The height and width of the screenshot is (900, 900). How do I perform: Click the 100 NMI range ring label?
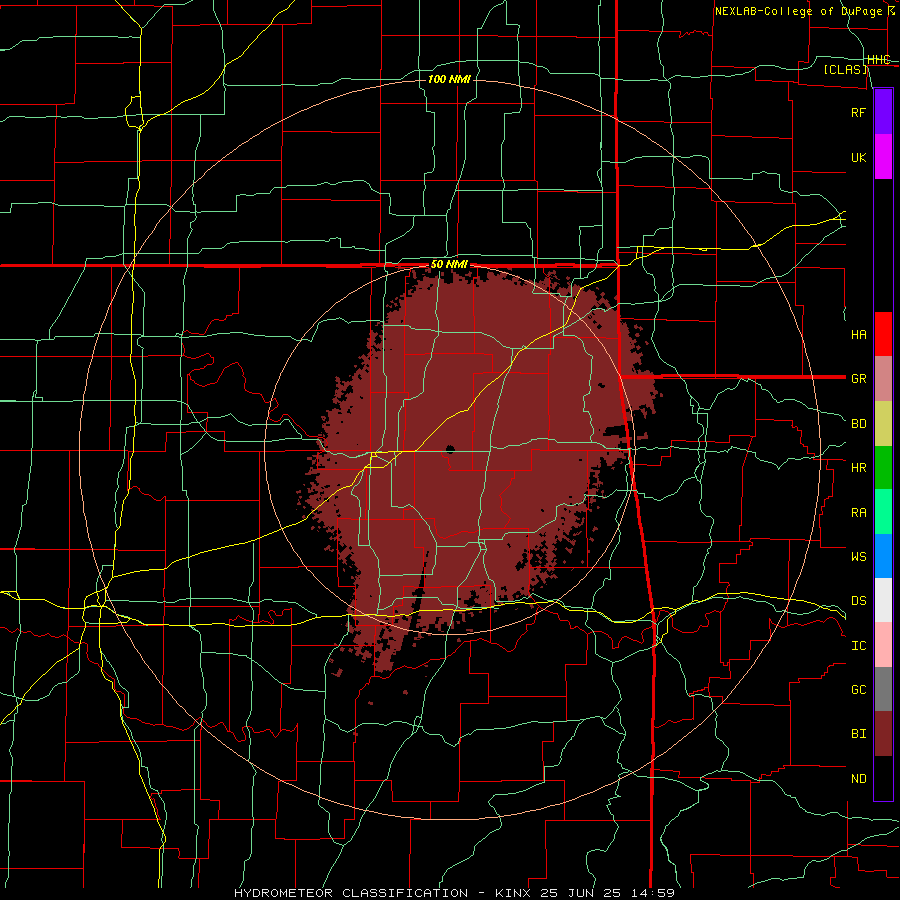click(449, 79)
